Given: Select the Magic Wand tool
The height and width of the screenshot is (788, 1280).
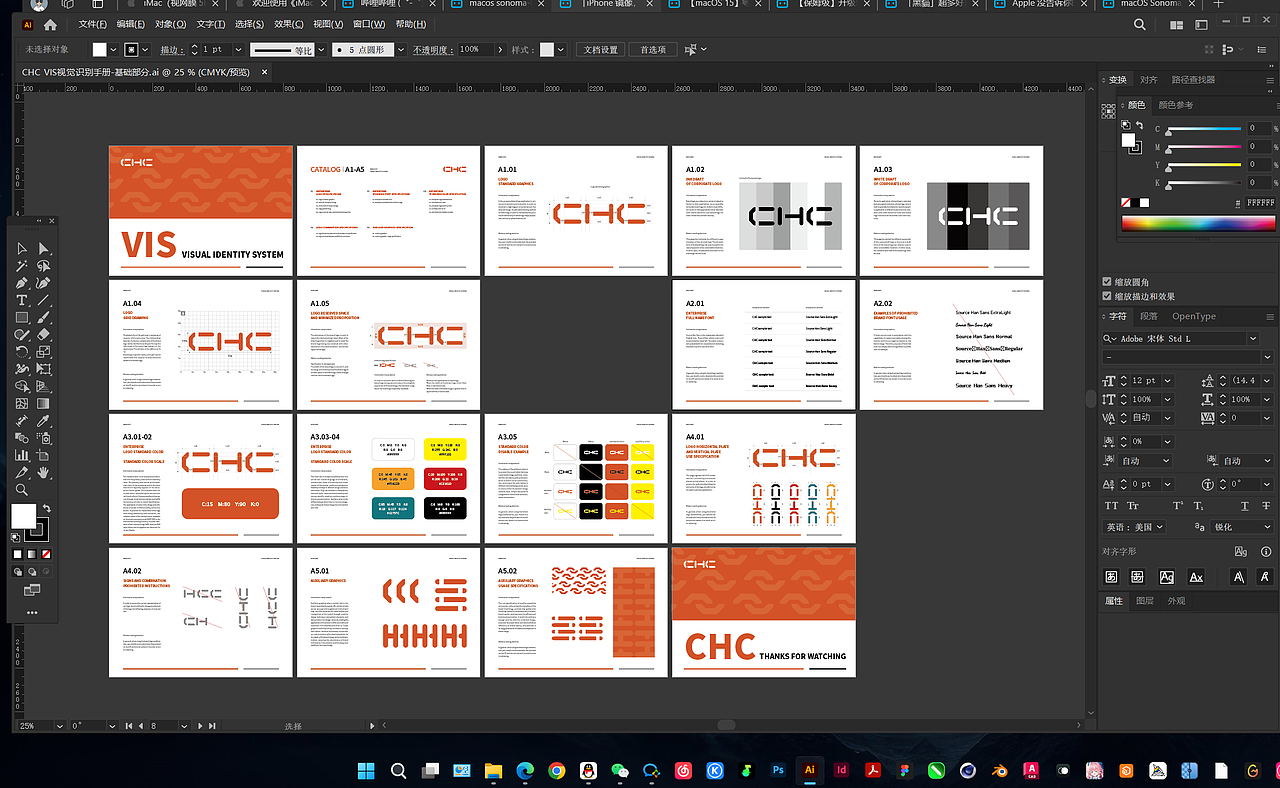Looking at the screenshot, I should [22, 266].
